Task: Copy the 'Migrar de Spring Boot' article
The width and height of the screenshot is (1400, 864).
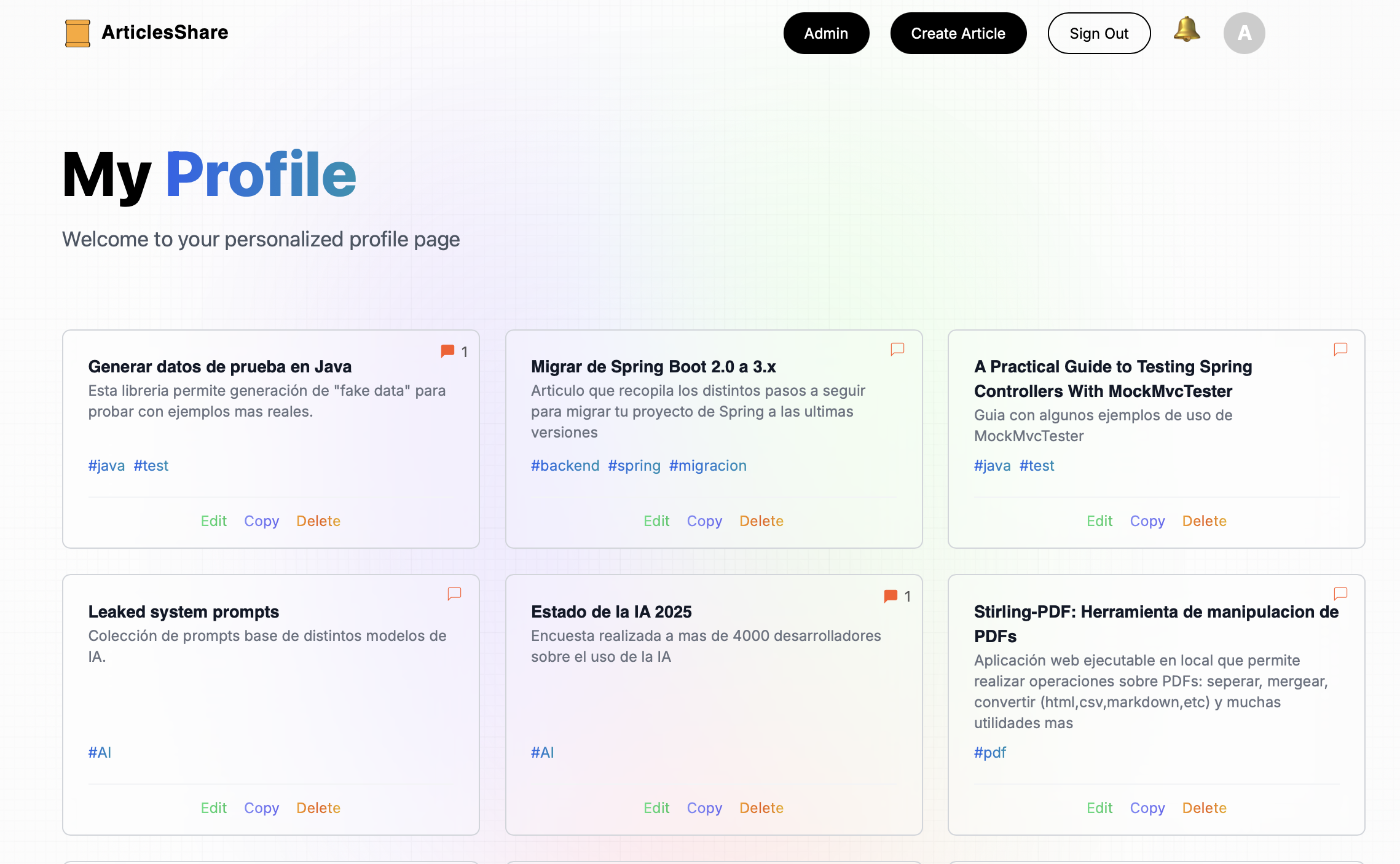Action: tap(704, 521)
